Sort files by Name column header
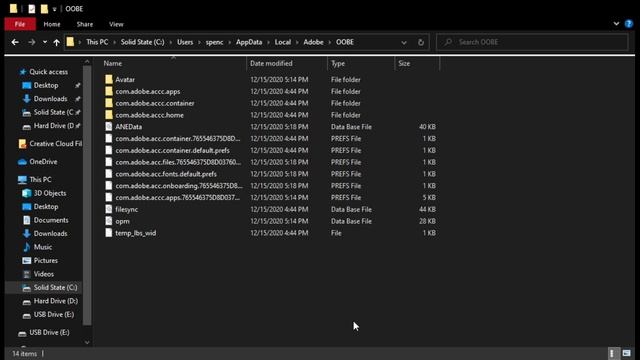Screen dimensions: 640x360 [113, 63]
